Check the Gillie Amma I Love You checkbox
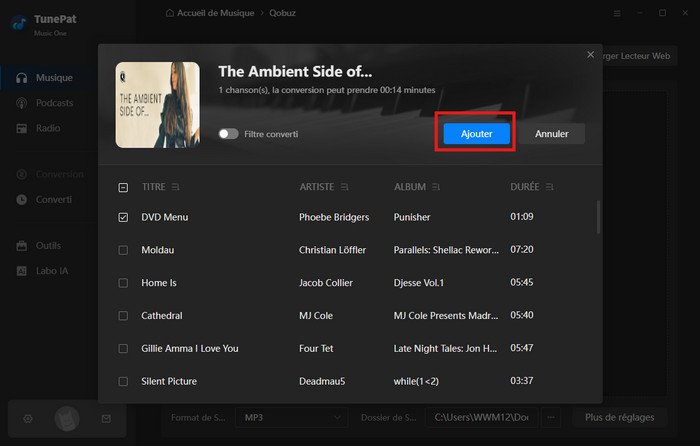Screen dimensions: 700x446 click(x=123, y=349)
